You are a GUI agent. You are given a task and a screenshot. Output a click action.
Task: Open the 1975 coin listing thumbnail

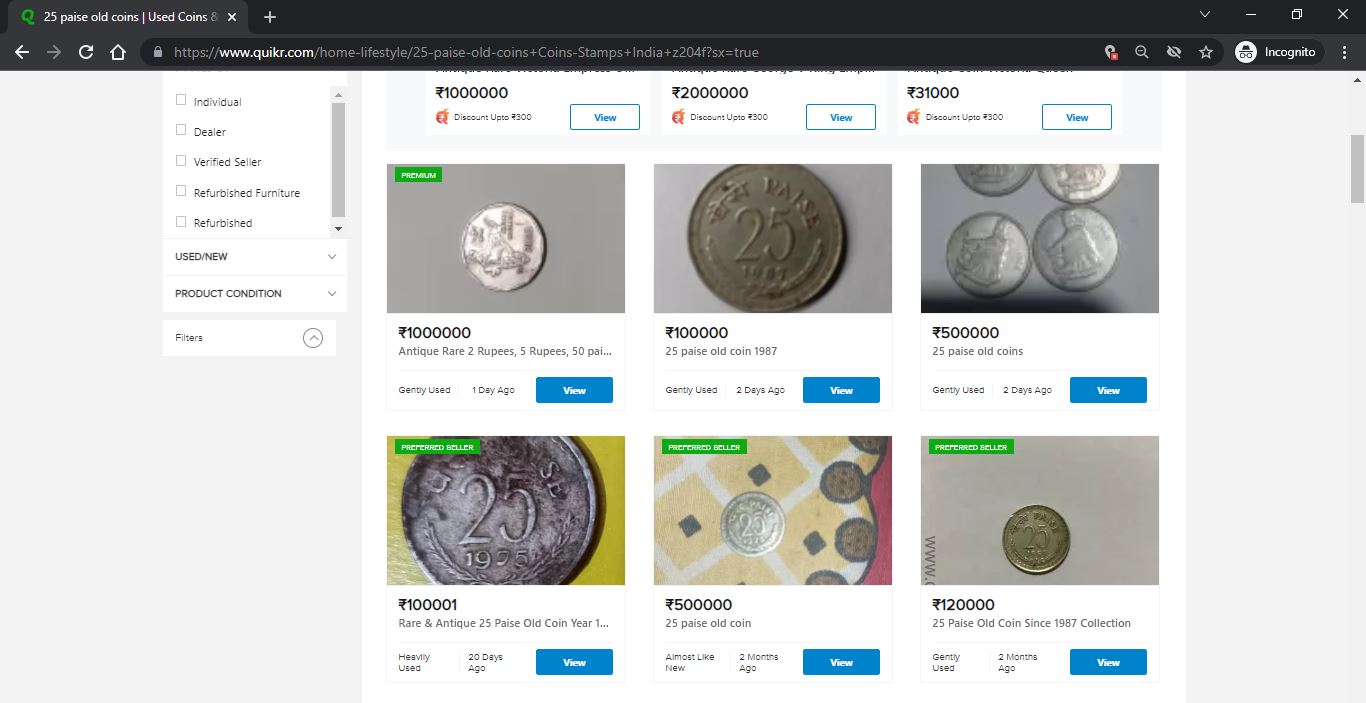tap(506, 510)
